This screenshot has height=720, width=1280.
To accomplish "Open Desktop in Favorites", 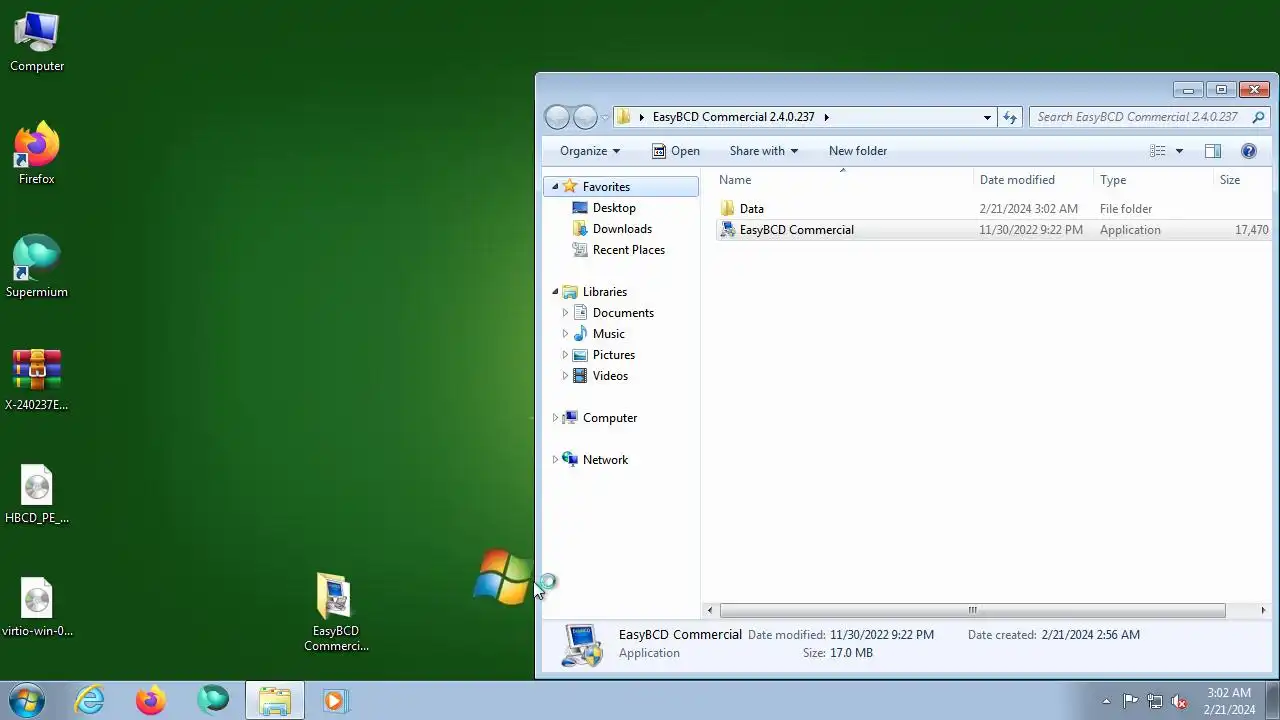I will pyautogui.click(x=614, y=208).
